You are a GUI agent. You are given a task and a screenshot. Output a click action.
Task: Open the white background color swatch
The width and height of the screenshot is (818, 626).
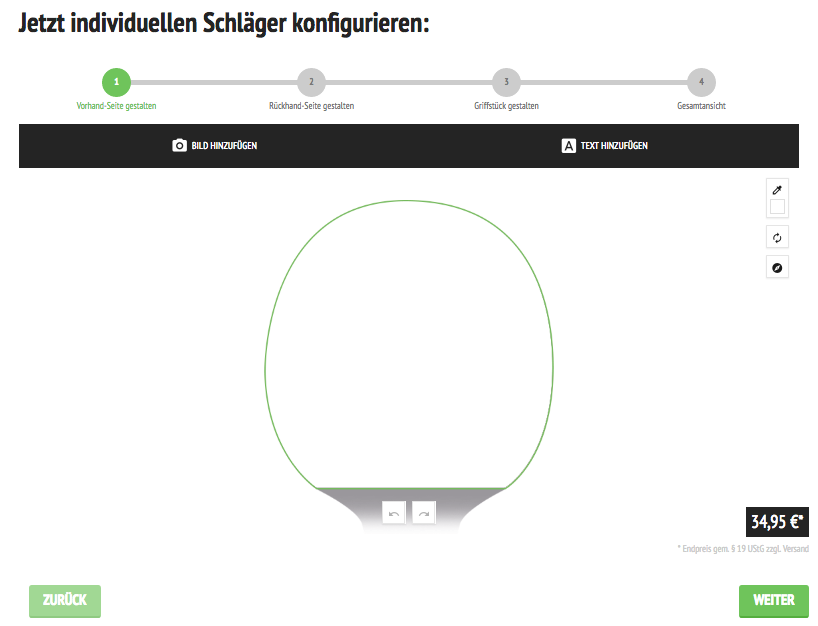[777, 207]
